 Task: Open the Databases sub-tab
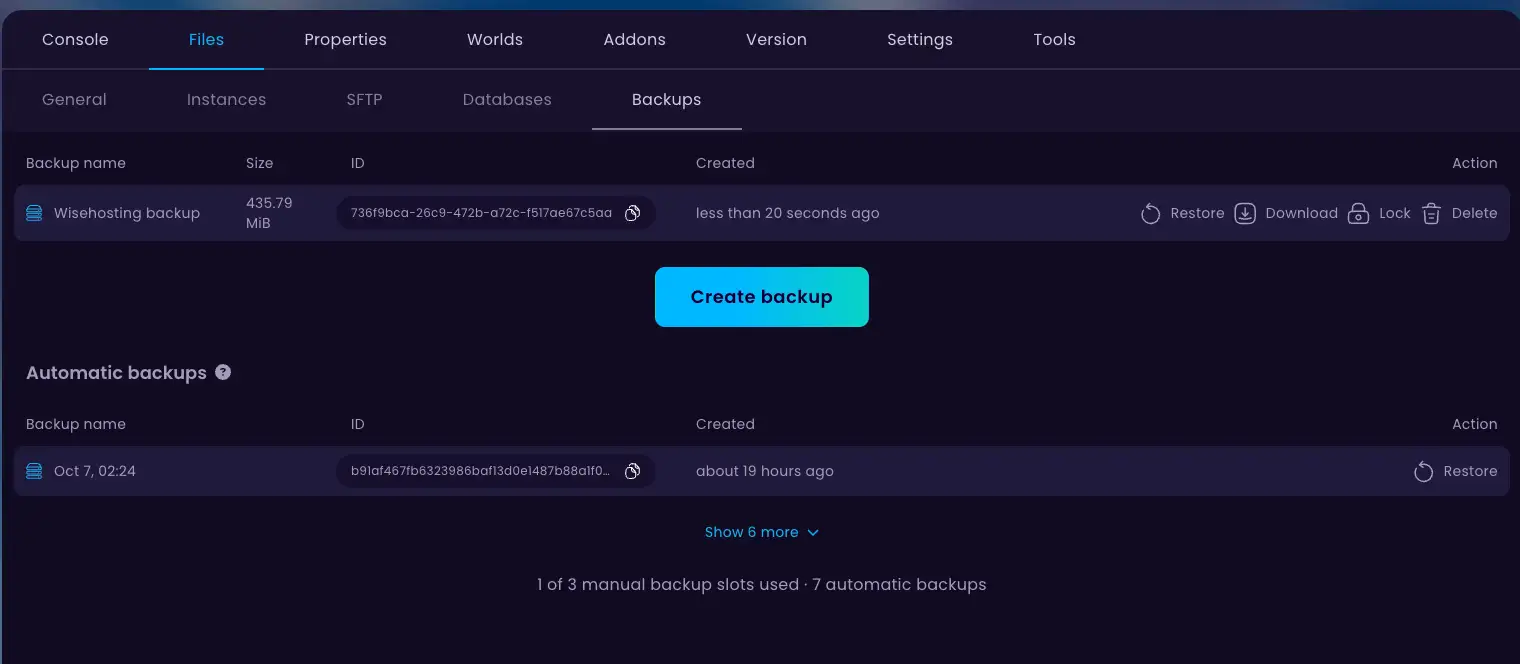pyautogui.click(x=507, y=100)
